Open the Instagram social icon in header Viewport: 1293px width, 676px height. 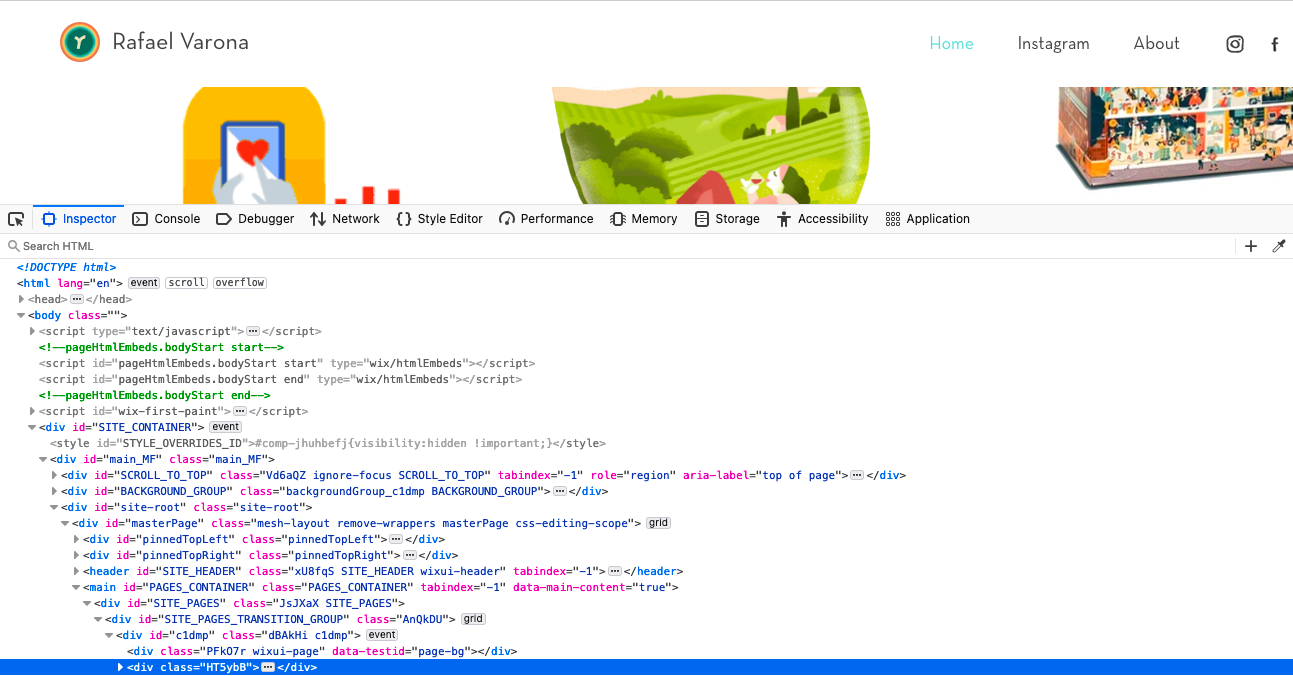tap(1235, 44)
